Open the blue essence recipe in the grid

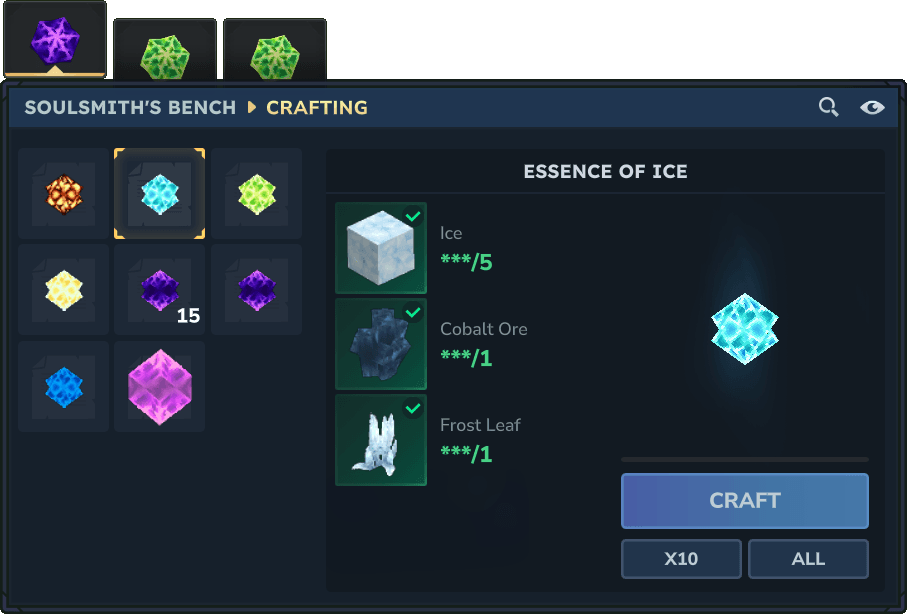pos(62,385)
